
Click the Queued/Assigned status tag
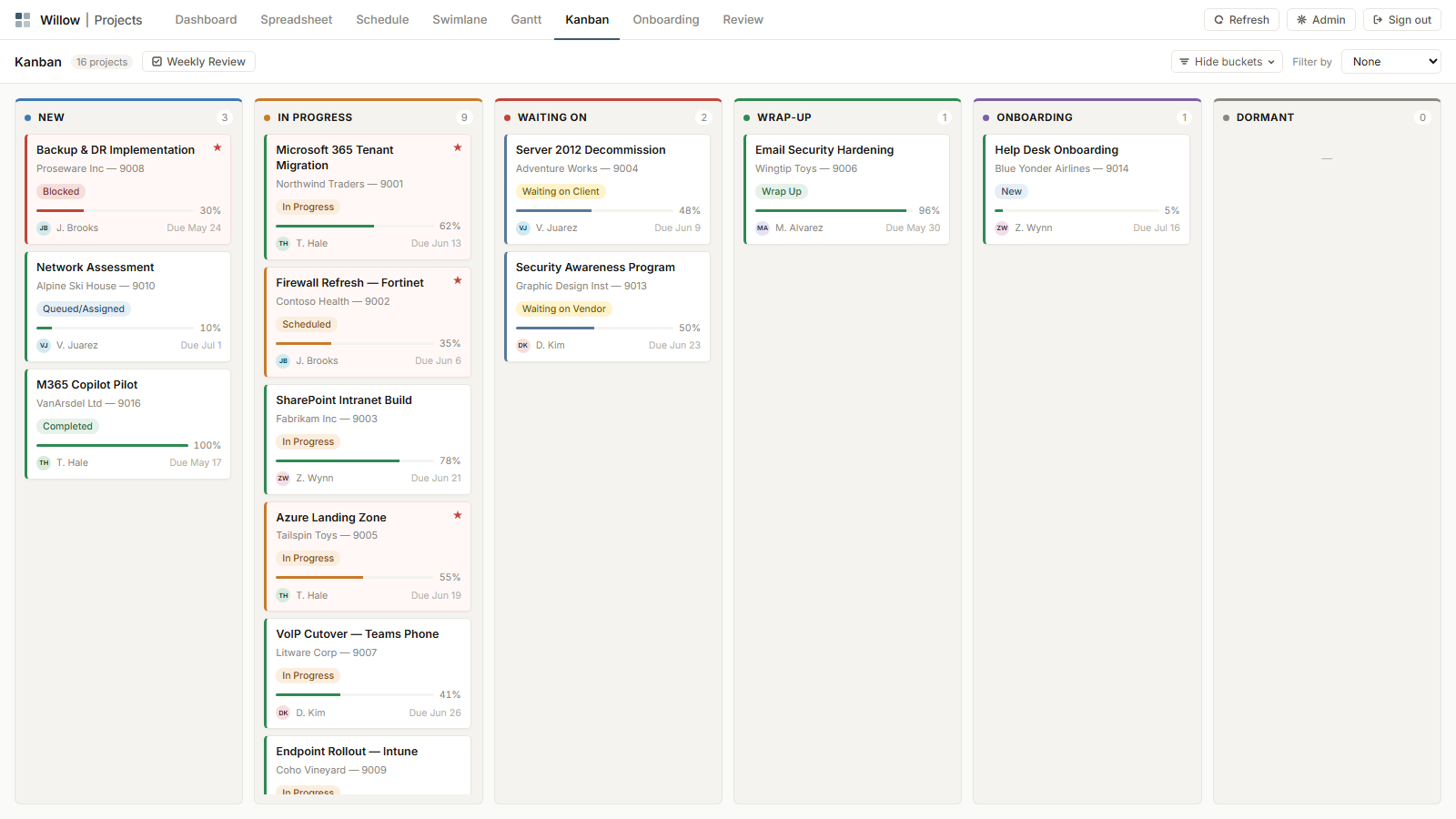[x=84, y=309]
